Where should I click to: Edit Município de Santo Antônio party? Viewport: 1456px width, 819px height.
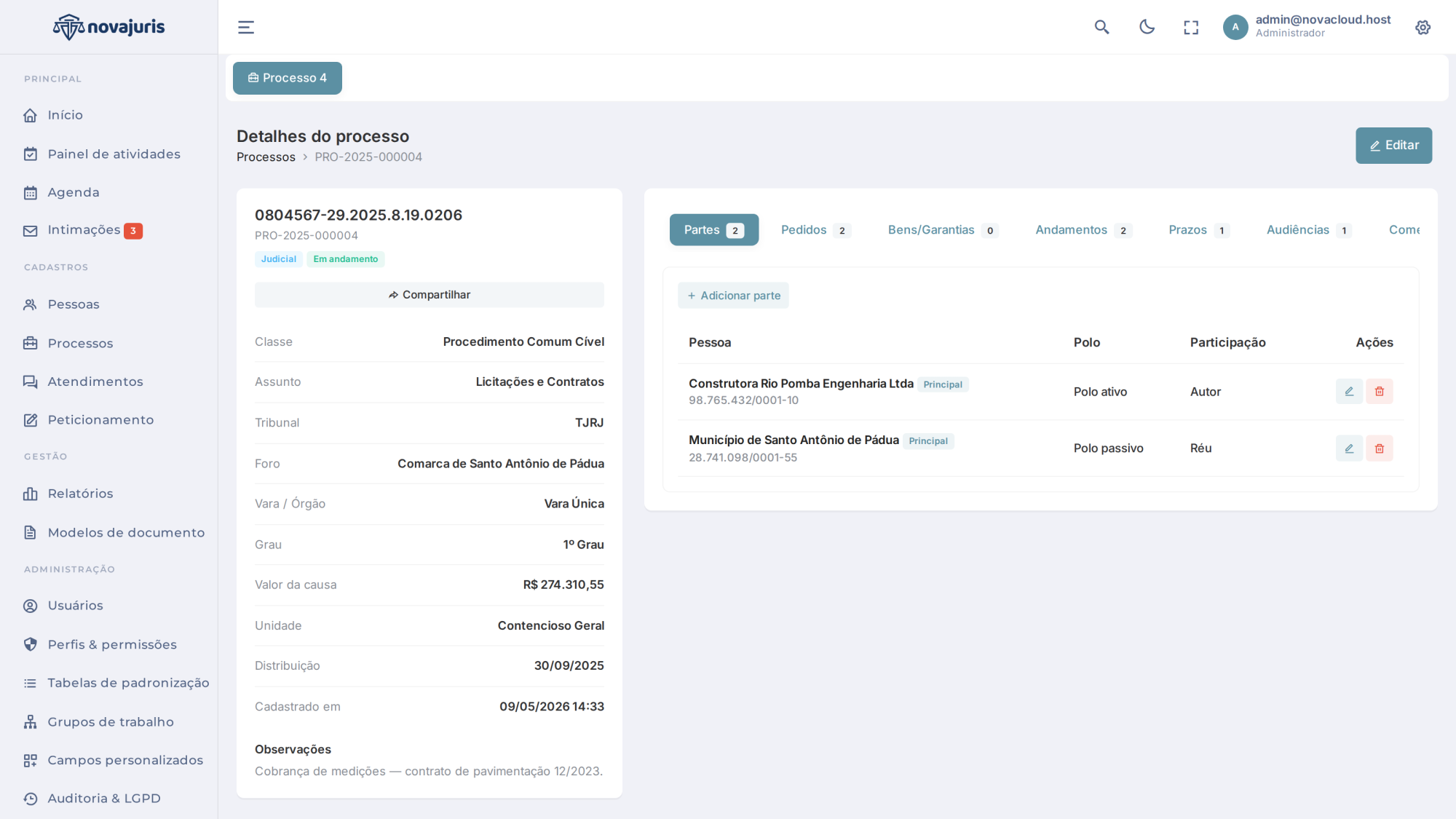point(1349,448)
